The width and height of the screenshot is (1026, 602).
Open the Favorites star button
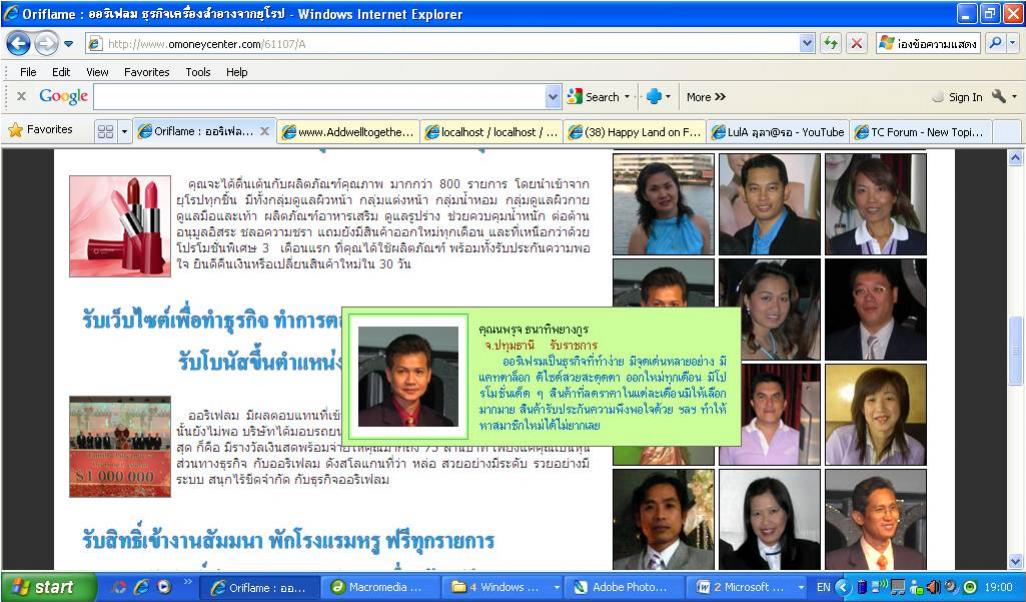(x=40, y=130)
